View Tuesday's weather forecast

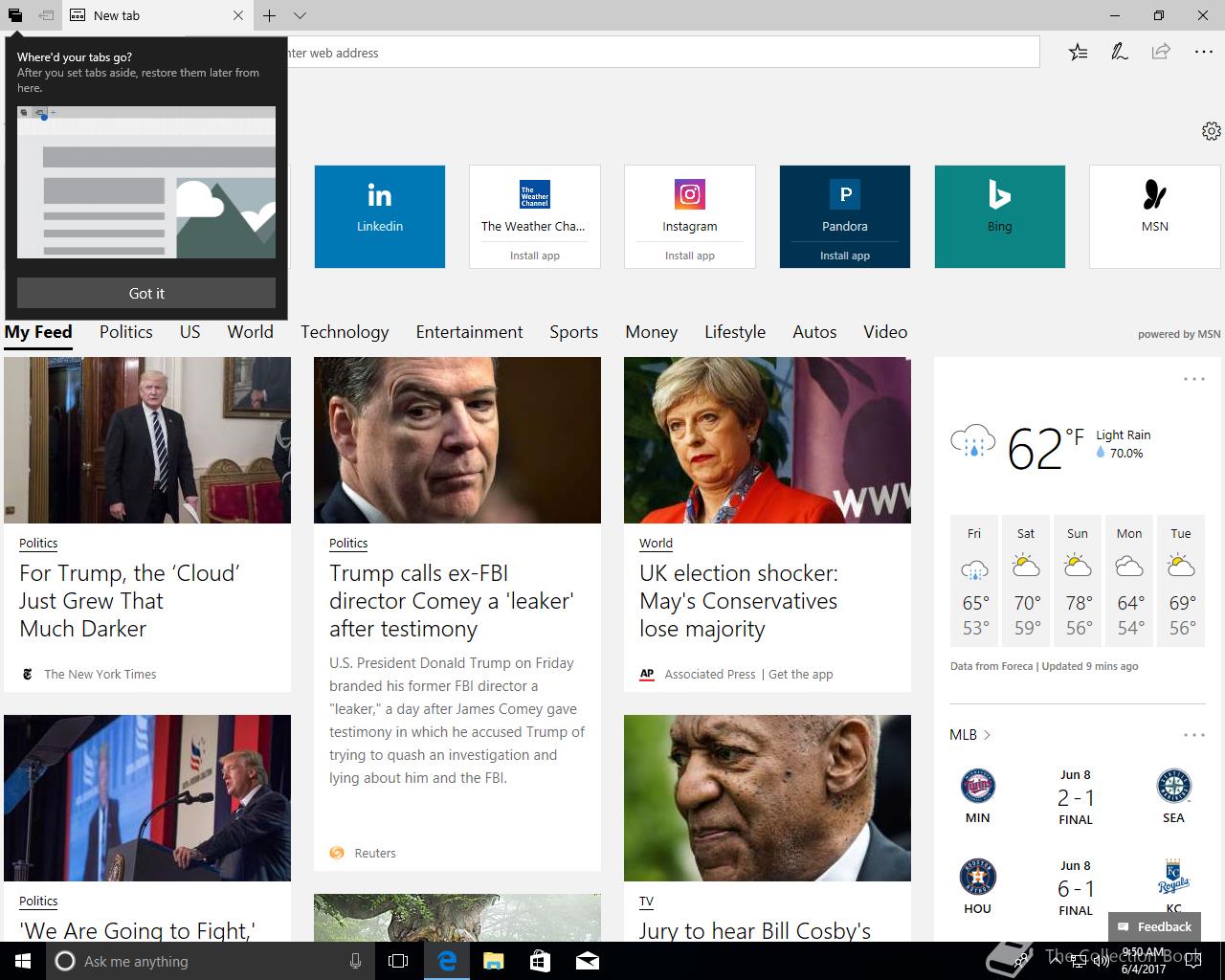tap(1181, 581)
